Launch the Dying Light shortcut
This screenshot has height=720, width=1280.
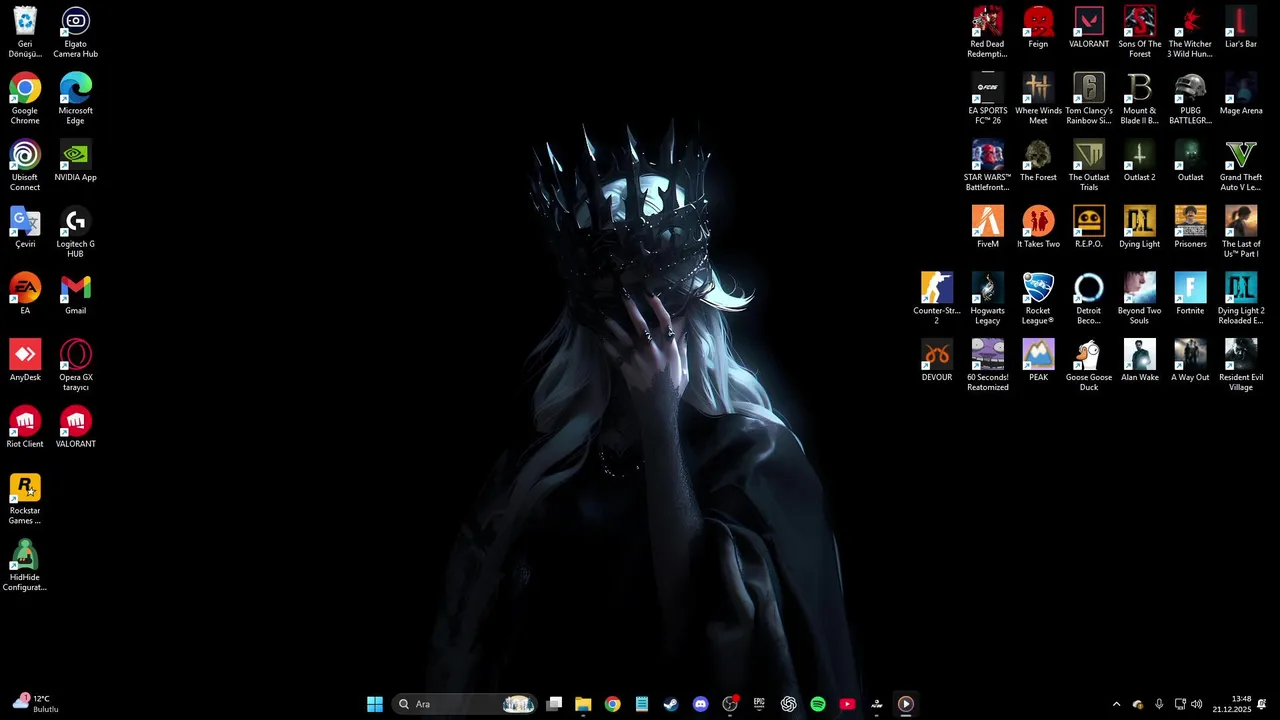1140,228
